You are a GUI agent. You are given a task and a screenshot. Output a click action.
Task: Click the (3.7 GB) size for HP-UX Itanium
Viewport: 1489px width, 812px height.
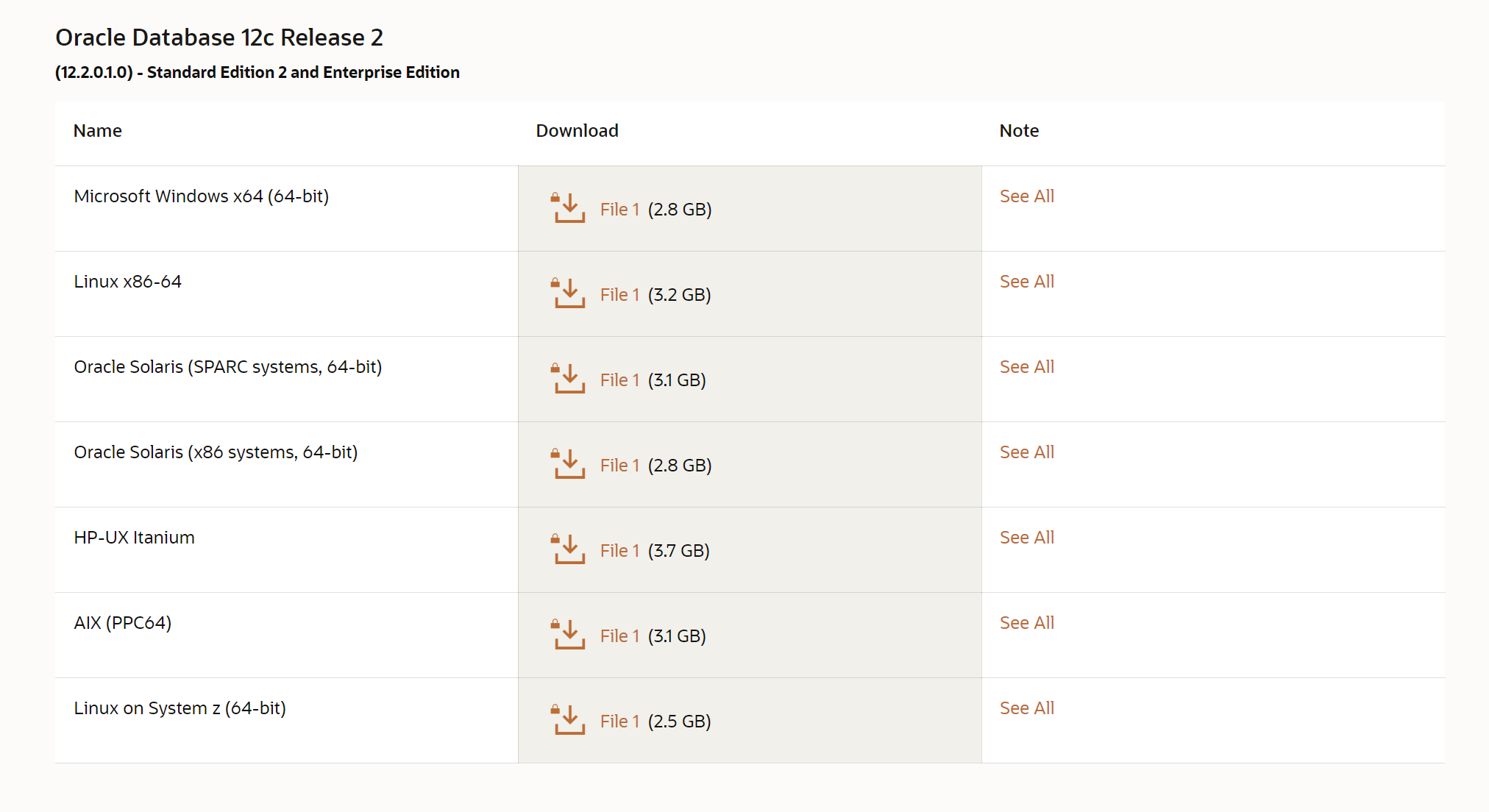click(x=679, y=551)
